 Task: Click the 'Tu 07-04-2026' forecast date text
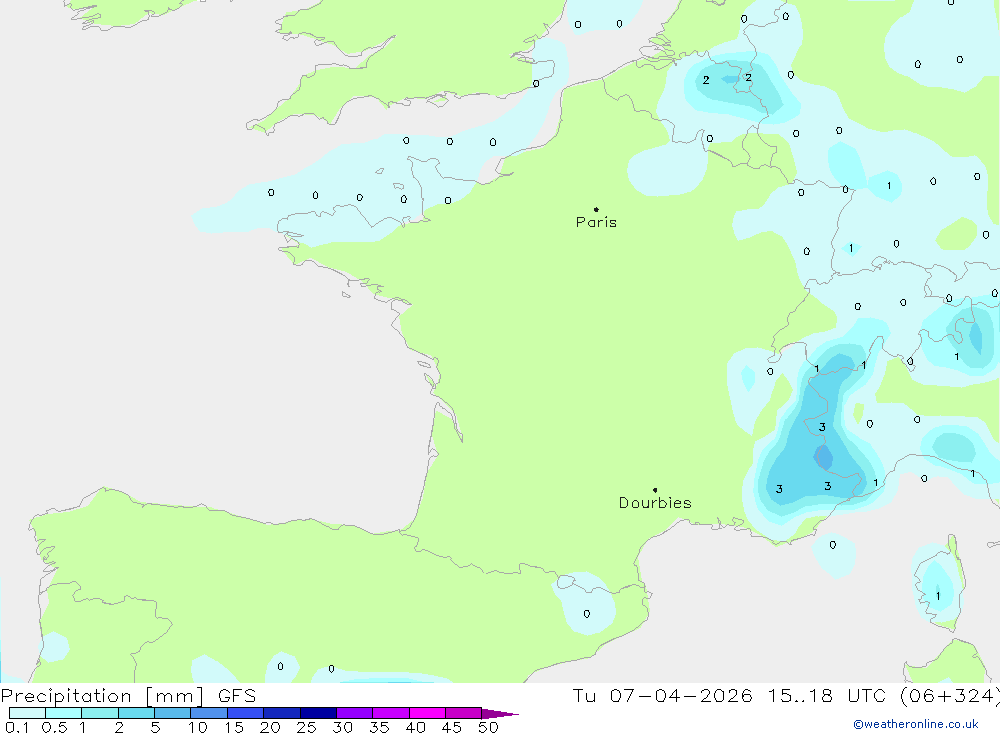click(662, 695)
